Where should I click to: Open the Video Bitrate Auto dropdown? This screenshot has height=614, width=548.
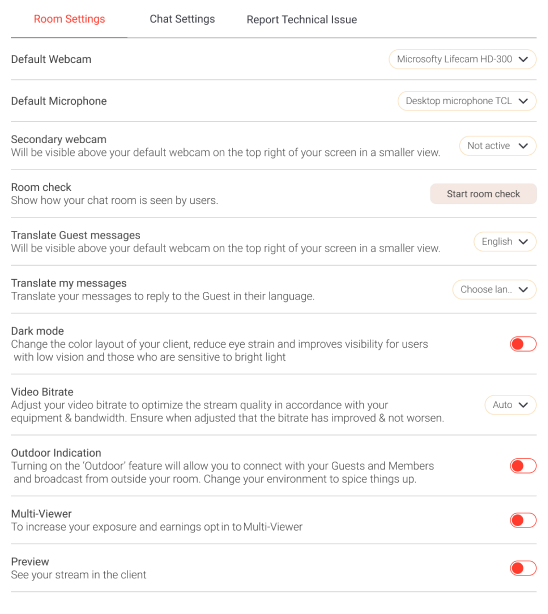tap(510, 405)
